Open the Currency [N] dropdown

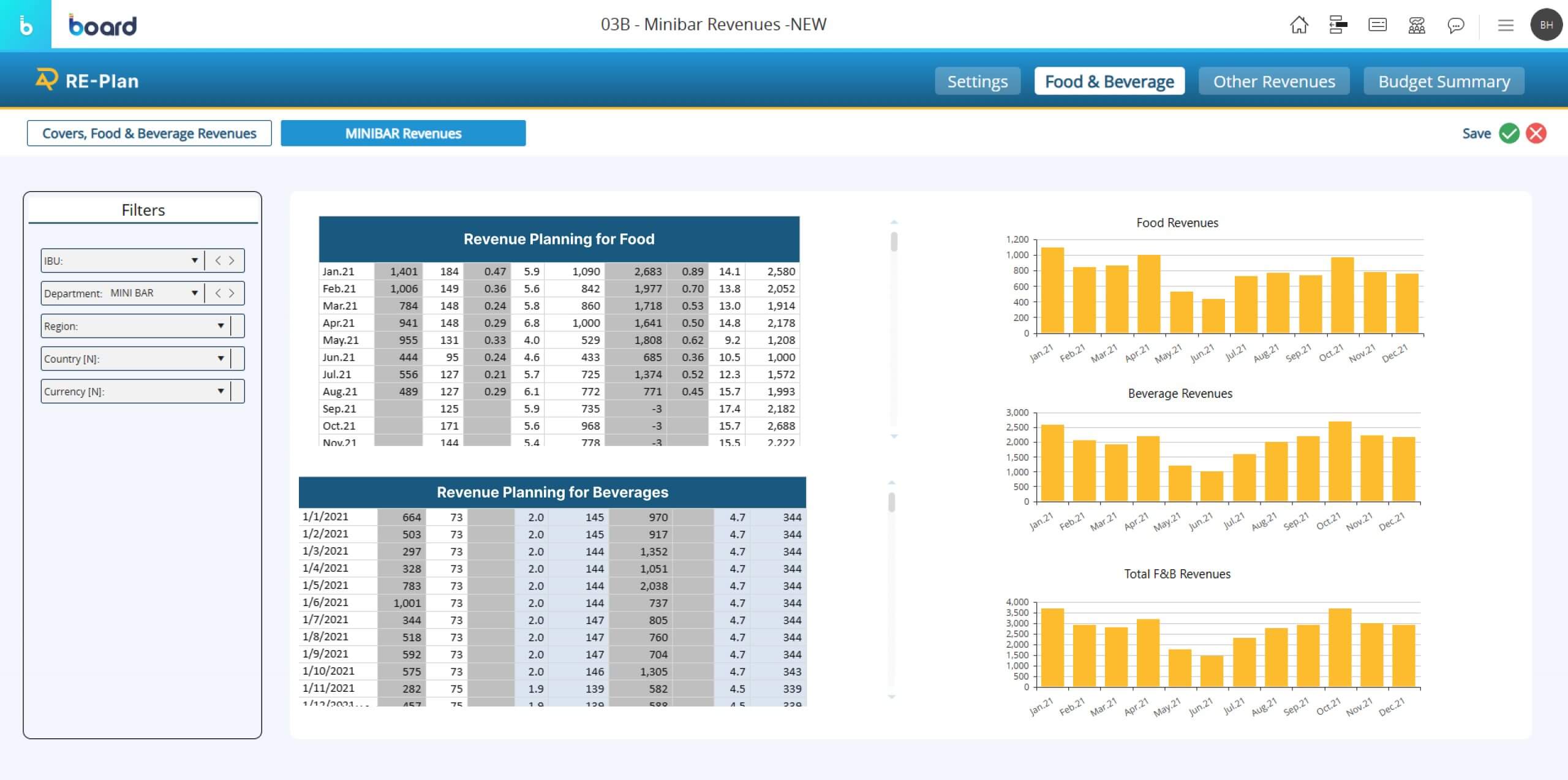221,392
